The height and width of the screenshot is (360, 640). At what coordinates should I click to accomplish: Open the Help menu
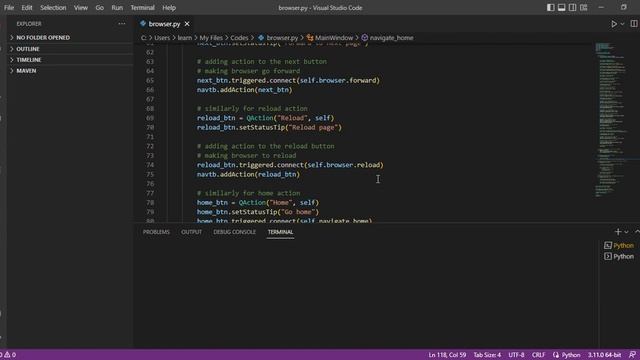[169, 8]
